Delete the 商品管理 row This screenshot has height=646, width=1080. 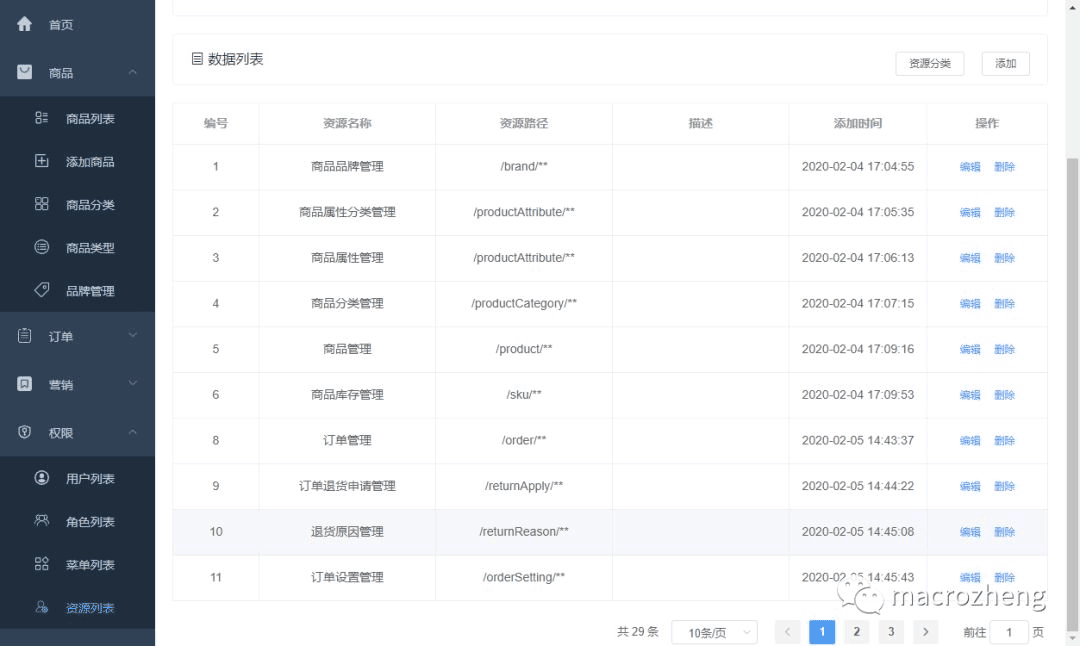click(1004, 349)
